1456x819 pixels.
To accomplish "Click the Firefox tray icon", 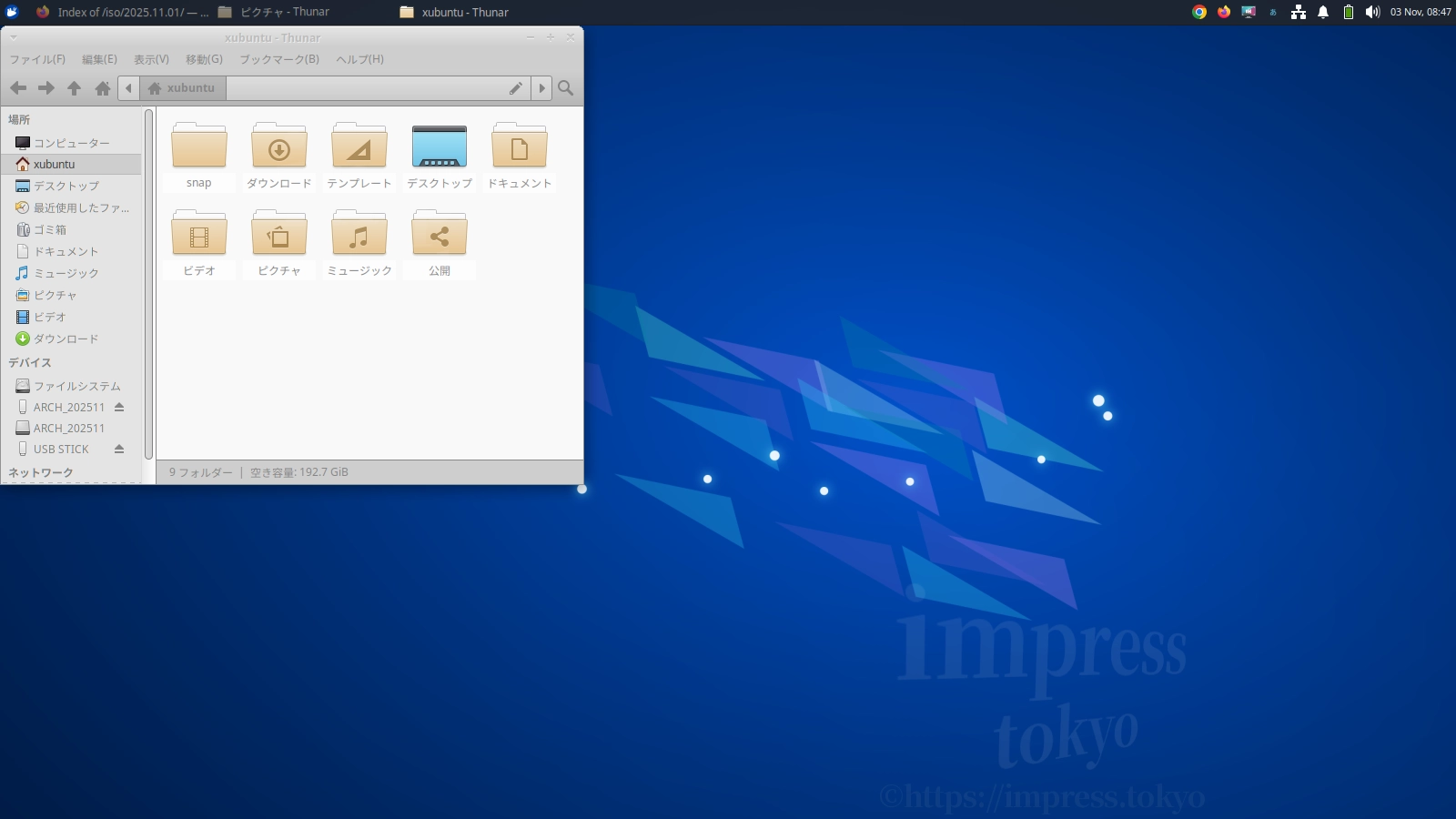I will click(1224, 12).
